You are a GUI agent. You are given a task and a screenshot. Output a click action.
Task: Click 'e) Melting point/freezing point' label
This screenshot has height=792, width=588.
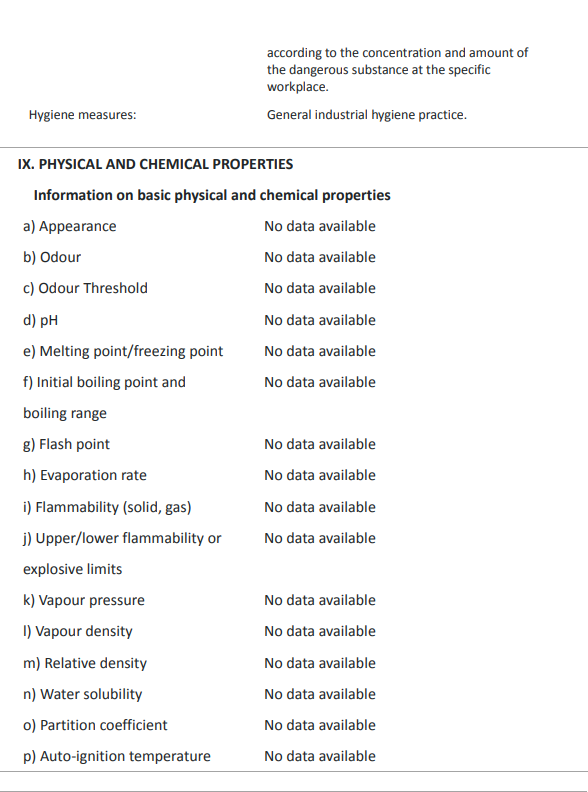pyautogui.click(x=123, y=351)
